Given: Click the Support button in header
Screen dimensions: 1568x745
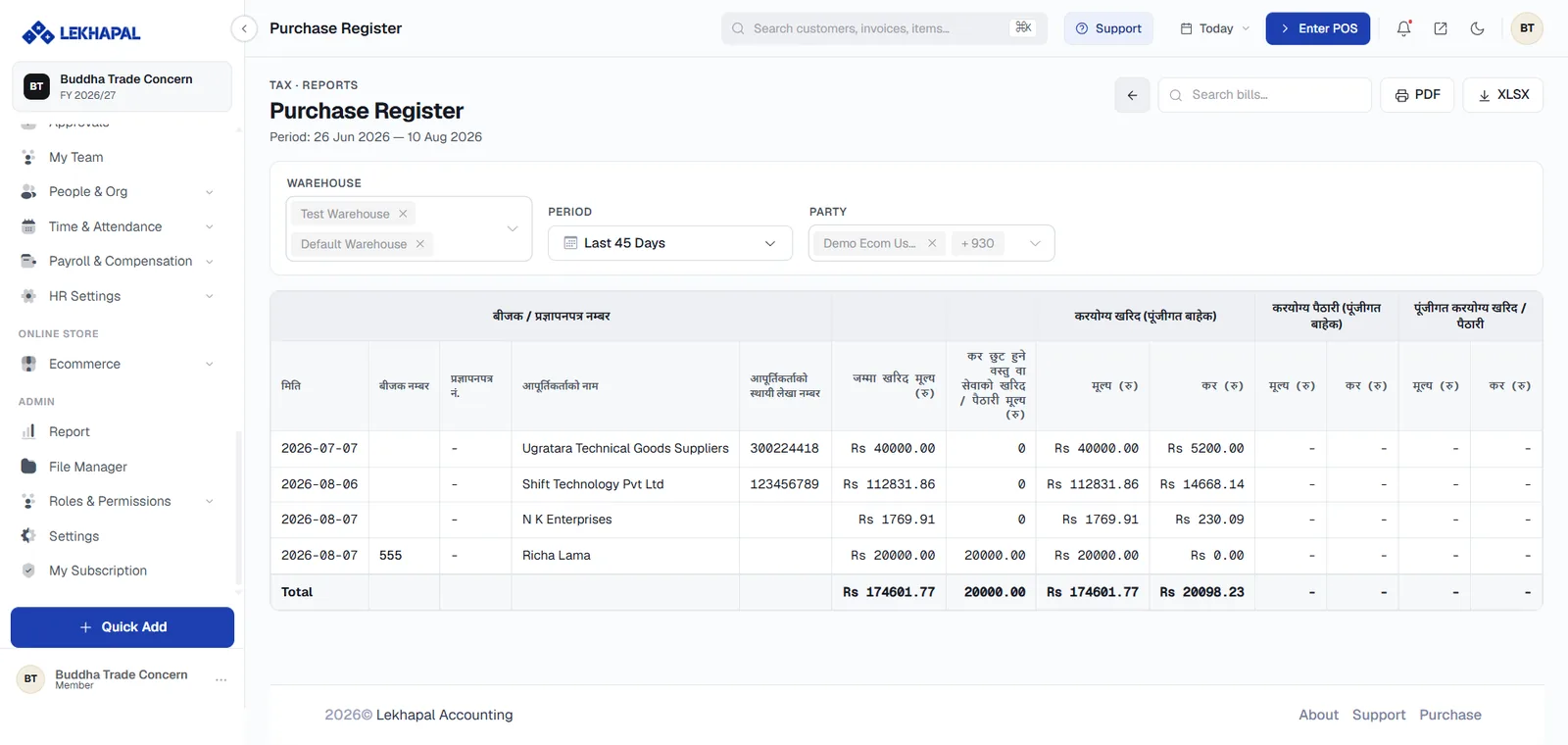Looking at the screenshot, I should pos(1108,28).
